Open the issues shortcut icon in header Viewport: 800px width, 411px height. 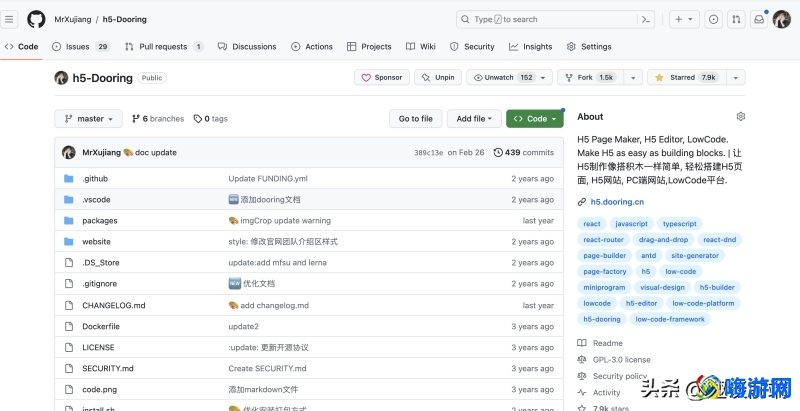coord(713,19)
